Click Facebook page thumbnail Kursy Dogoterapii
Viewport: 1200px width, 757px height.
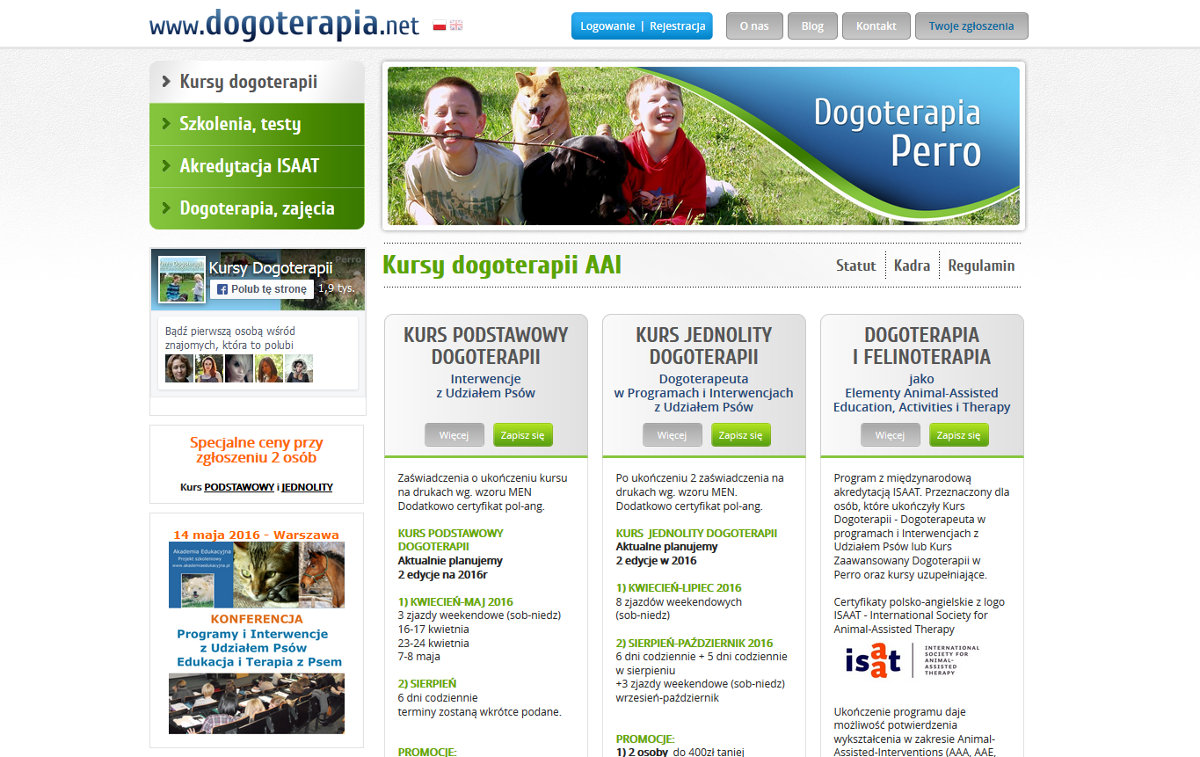coord(182,278)
